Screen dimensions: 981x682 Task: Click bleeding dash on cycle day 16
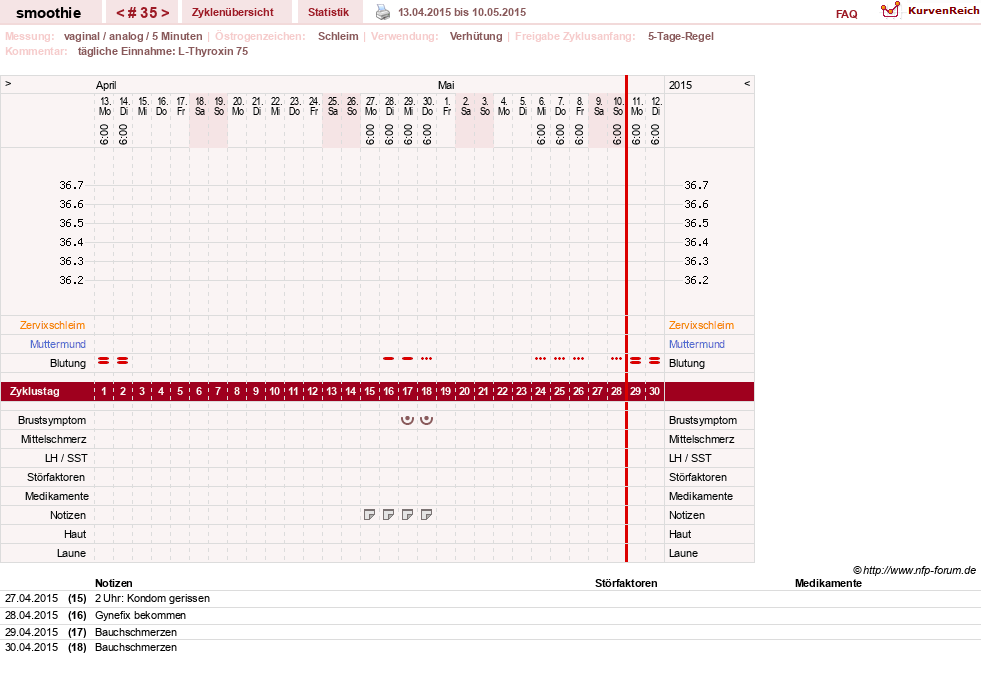pos(389,359)
